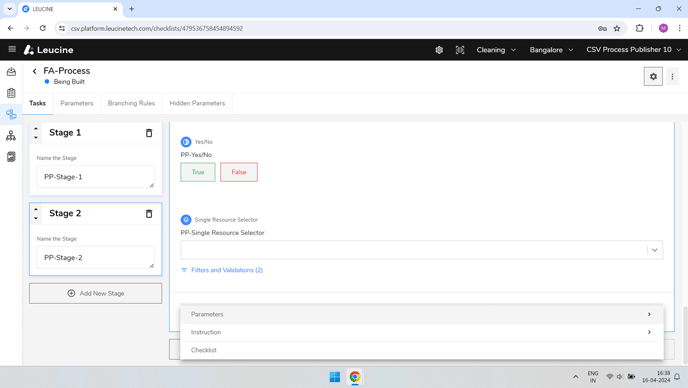The width and height of the screenshot is (688, 388).
Task: Expand the Instruction submenu item
Action: tap(421, 332)
